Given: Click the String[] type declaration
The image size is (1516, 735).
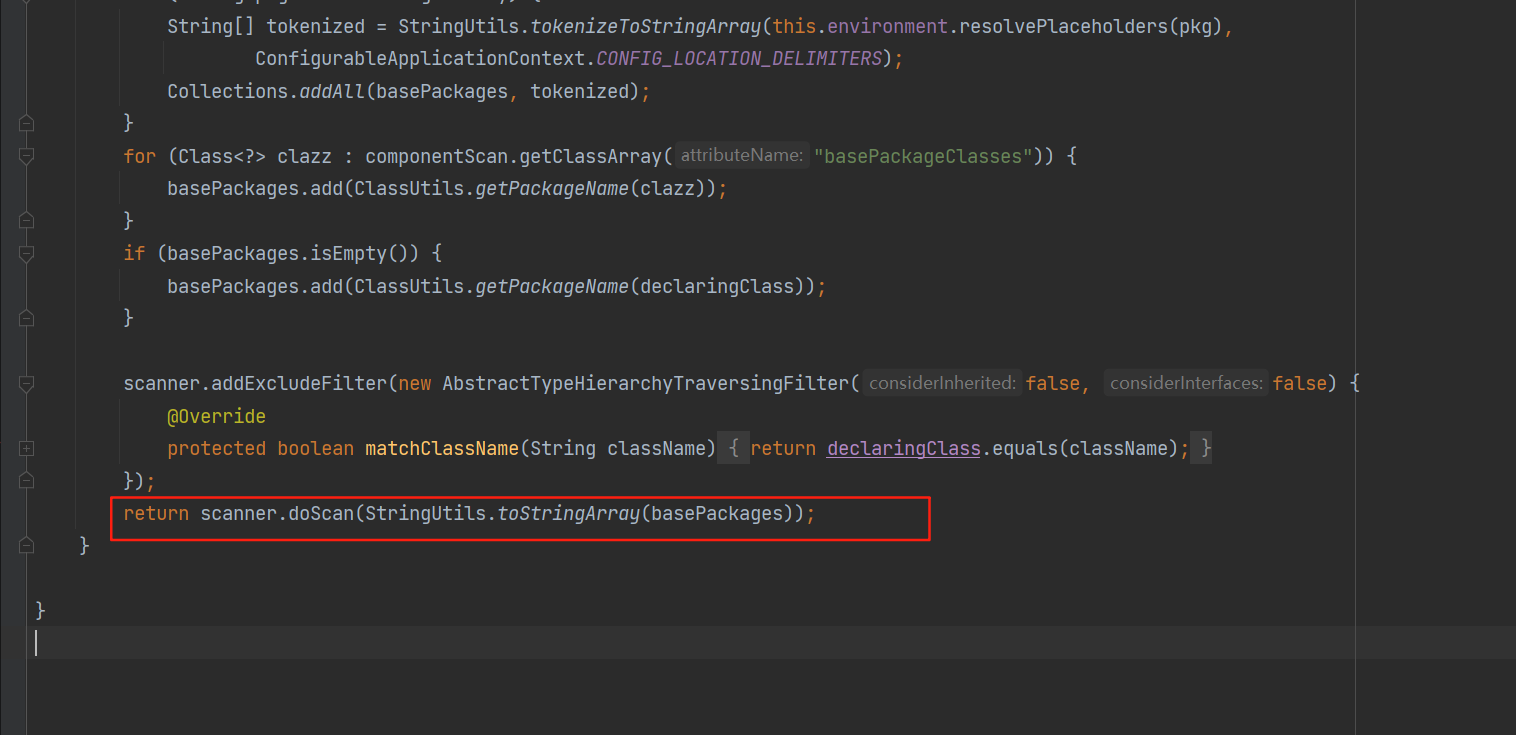Looking at the screenshot, I should click(x=211, y=26).
